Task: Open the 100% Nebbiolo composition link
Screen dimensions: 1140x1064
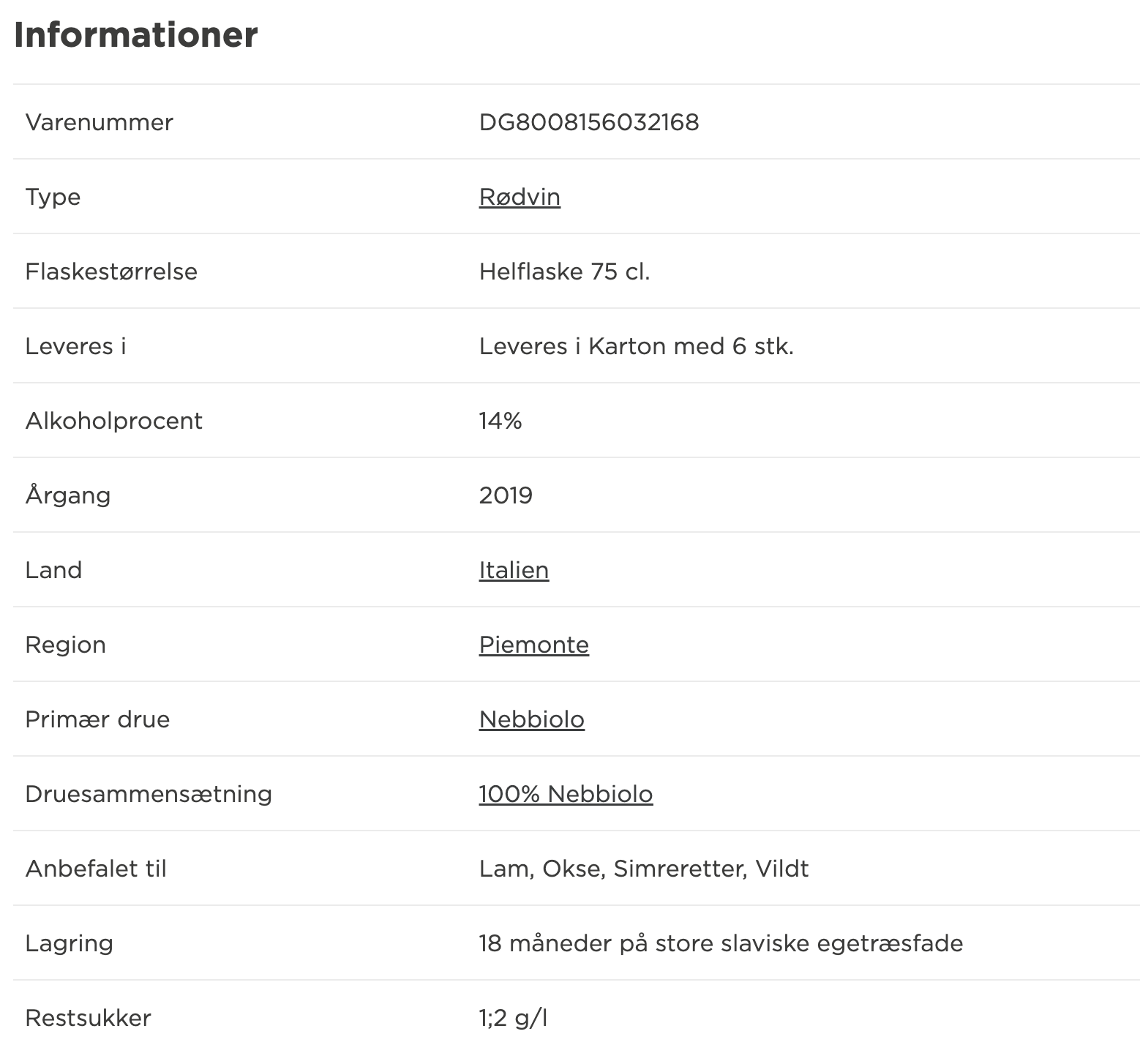Action: 566,794
